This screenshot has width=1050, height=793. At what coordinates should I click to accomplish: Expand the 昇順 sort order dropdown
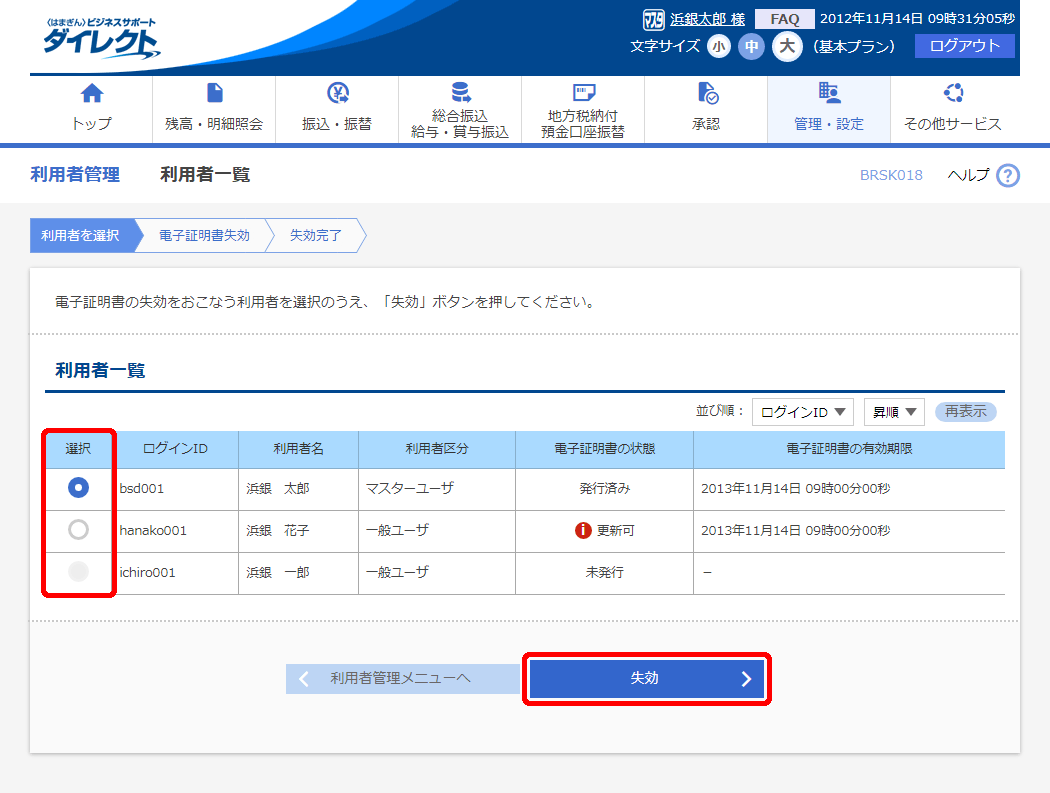(894, 411)
